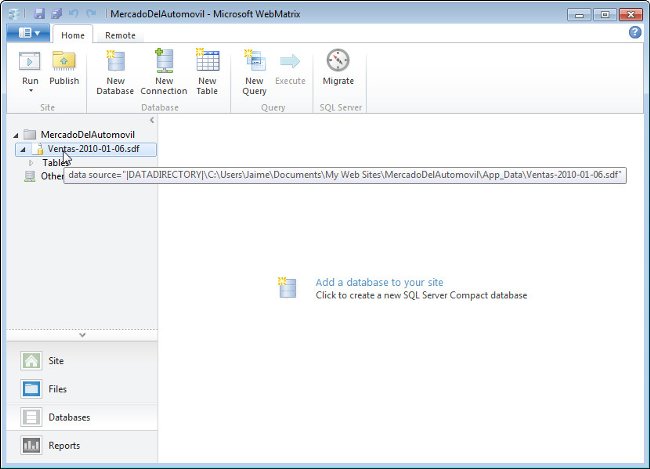Open the Help question mark icon

(635, 32)
